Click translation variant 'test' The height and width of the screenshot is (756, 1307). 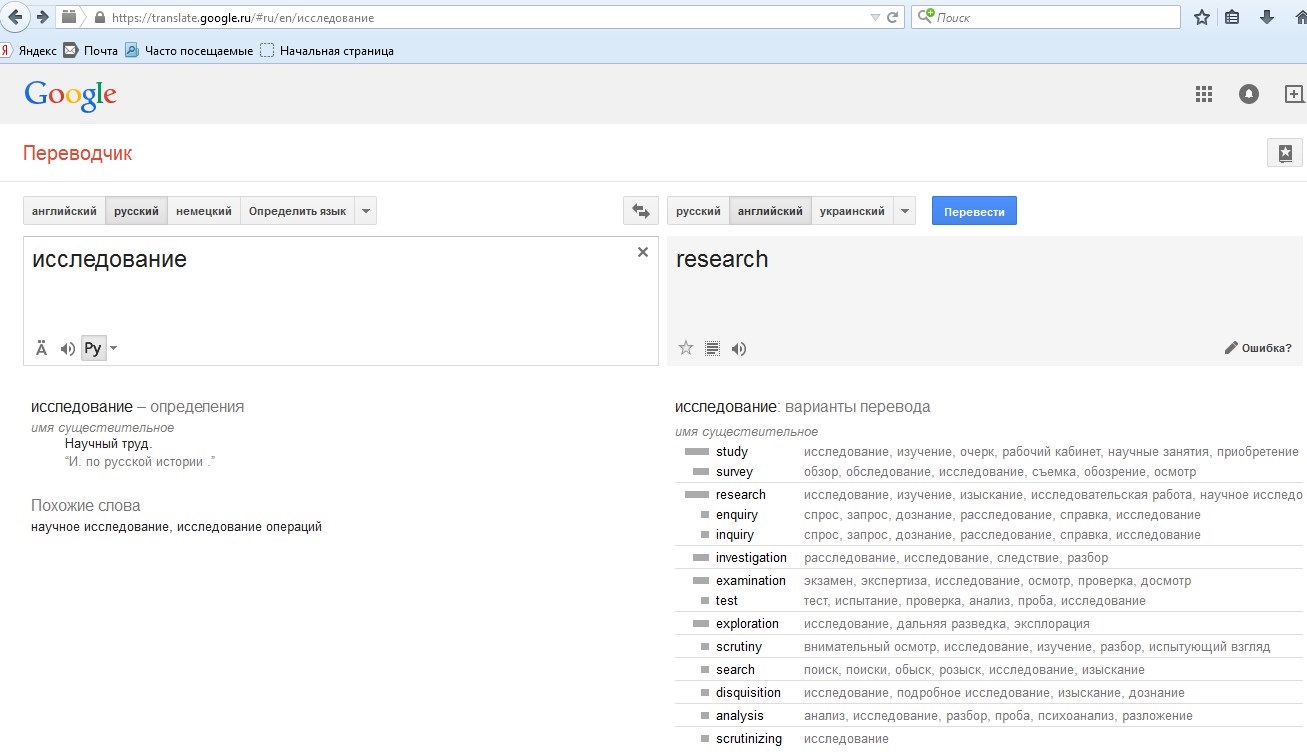727,601
